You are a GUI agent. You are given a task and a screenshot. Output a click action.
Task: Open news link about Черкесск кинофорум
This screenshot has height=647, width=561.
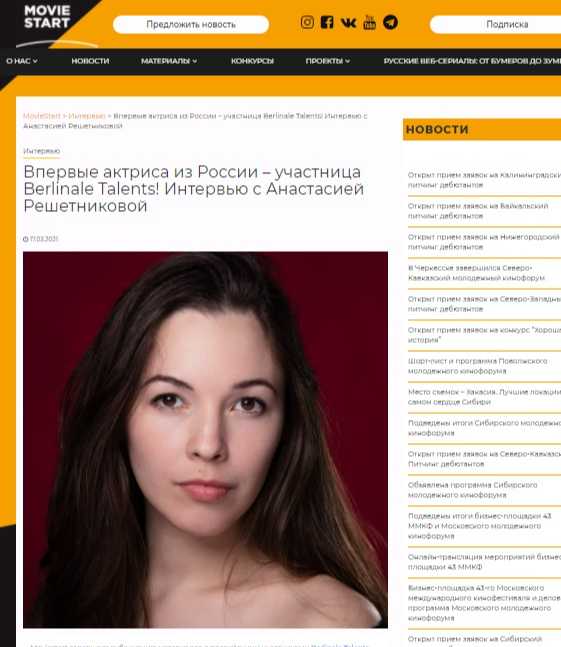tap(476, 273)
